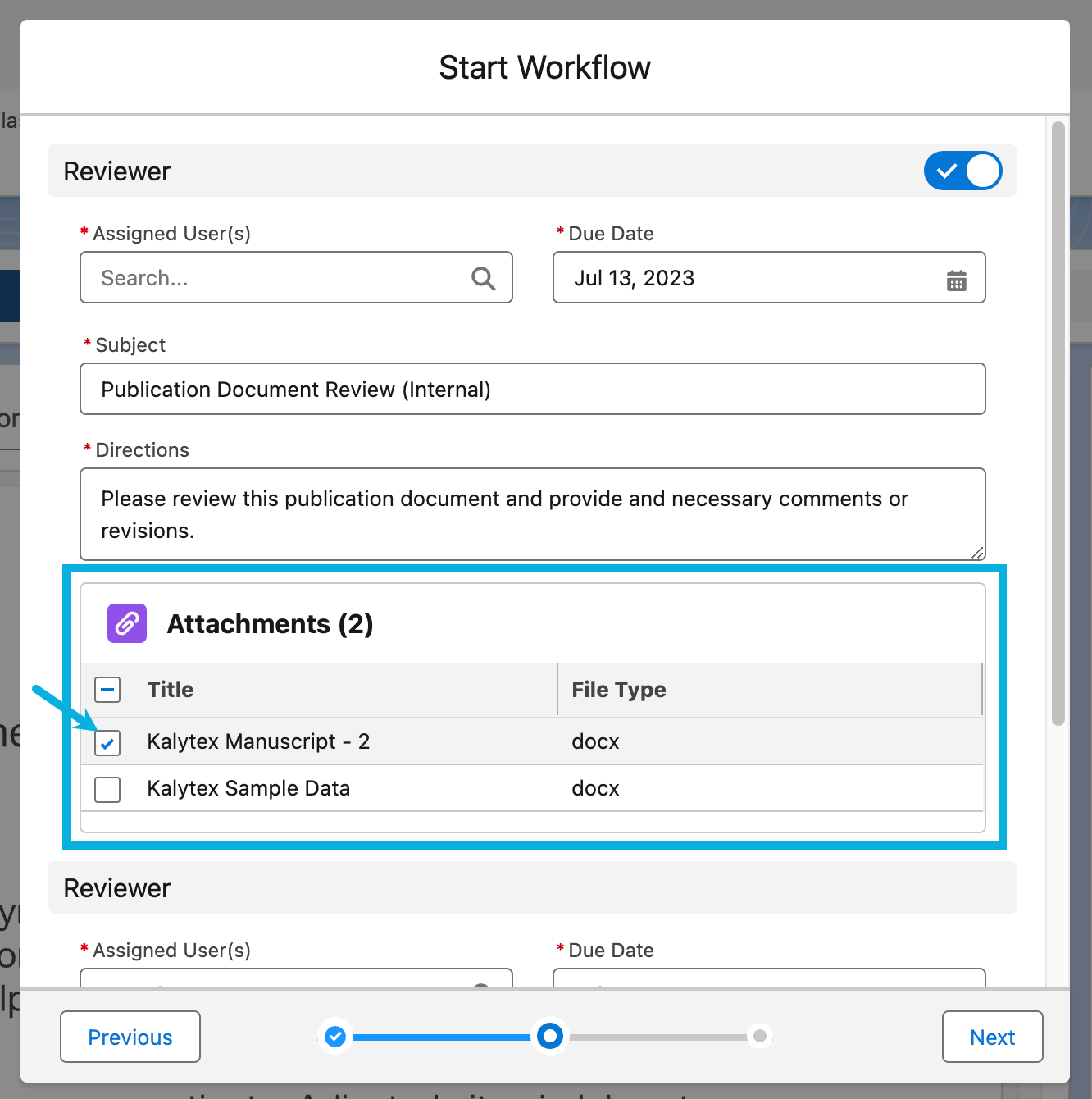Open the Due Date calendar picker icon

pos(956,280)
